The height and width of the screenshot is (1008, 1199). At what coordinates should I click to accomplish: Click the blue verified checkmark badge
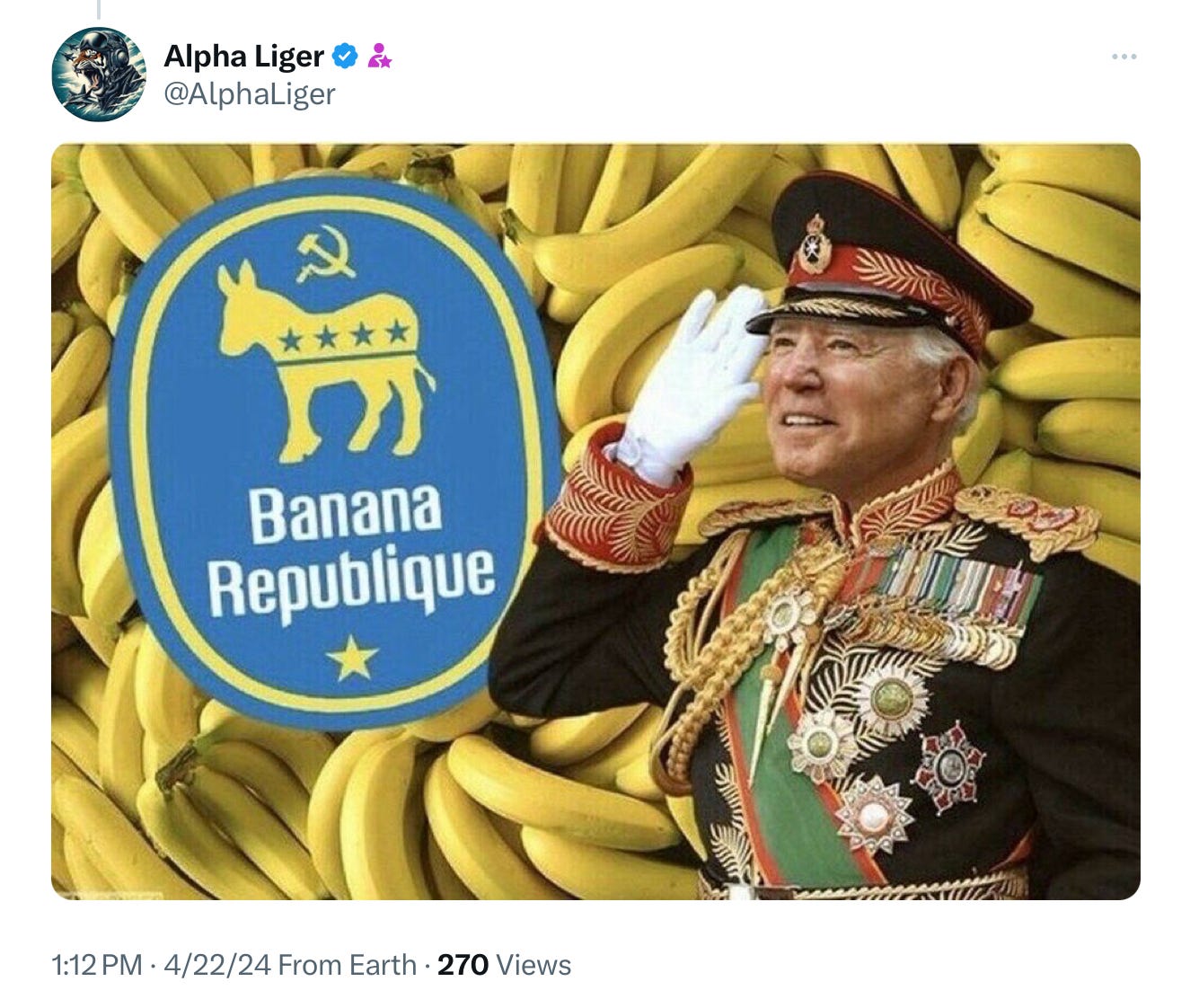click(345, 57)
